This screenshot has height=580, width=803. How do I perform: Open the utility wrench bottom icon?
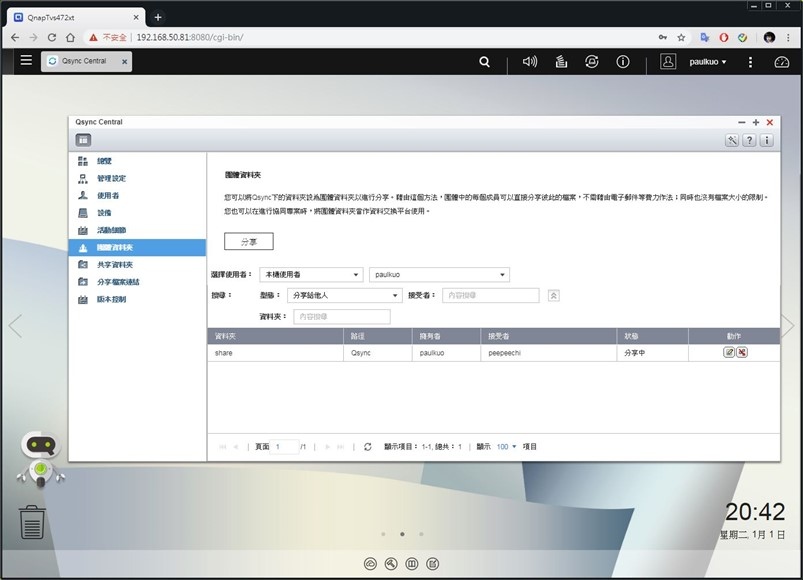[x=391, y=564]
